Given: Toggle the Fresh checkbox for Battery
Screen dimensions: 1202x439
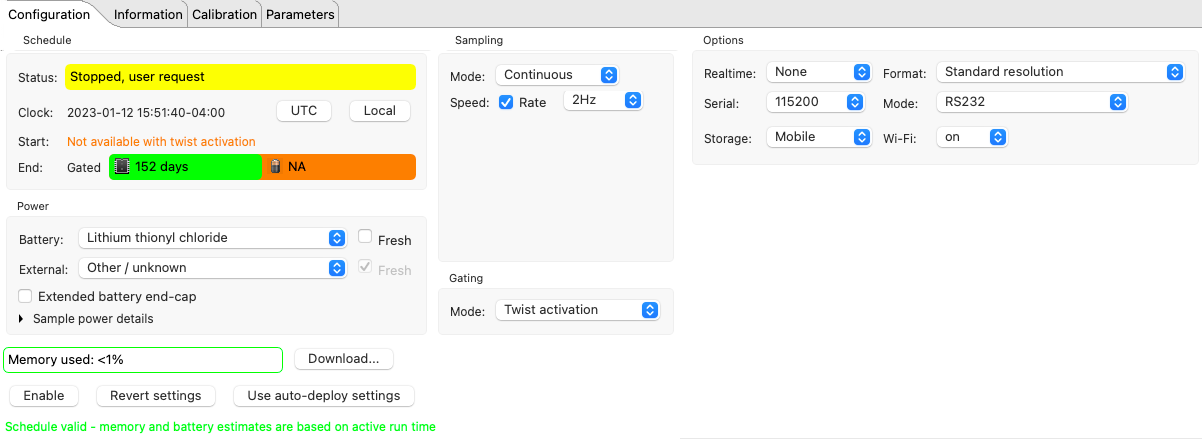Looking at the screenshot, I should click(366, 238).
